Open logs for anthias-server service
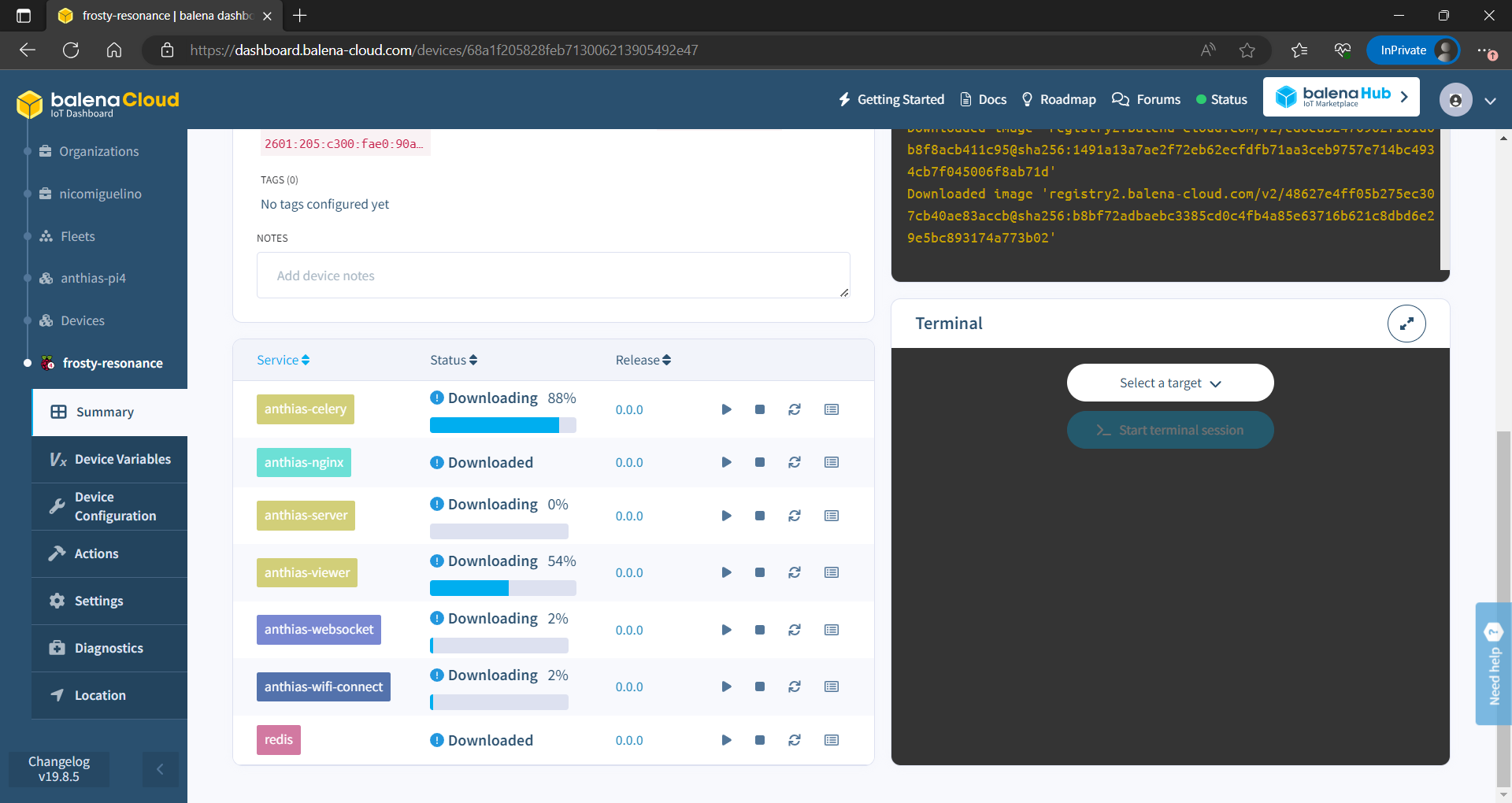The width and height of the screenshot is (1512, 803). tap(832, 516)
